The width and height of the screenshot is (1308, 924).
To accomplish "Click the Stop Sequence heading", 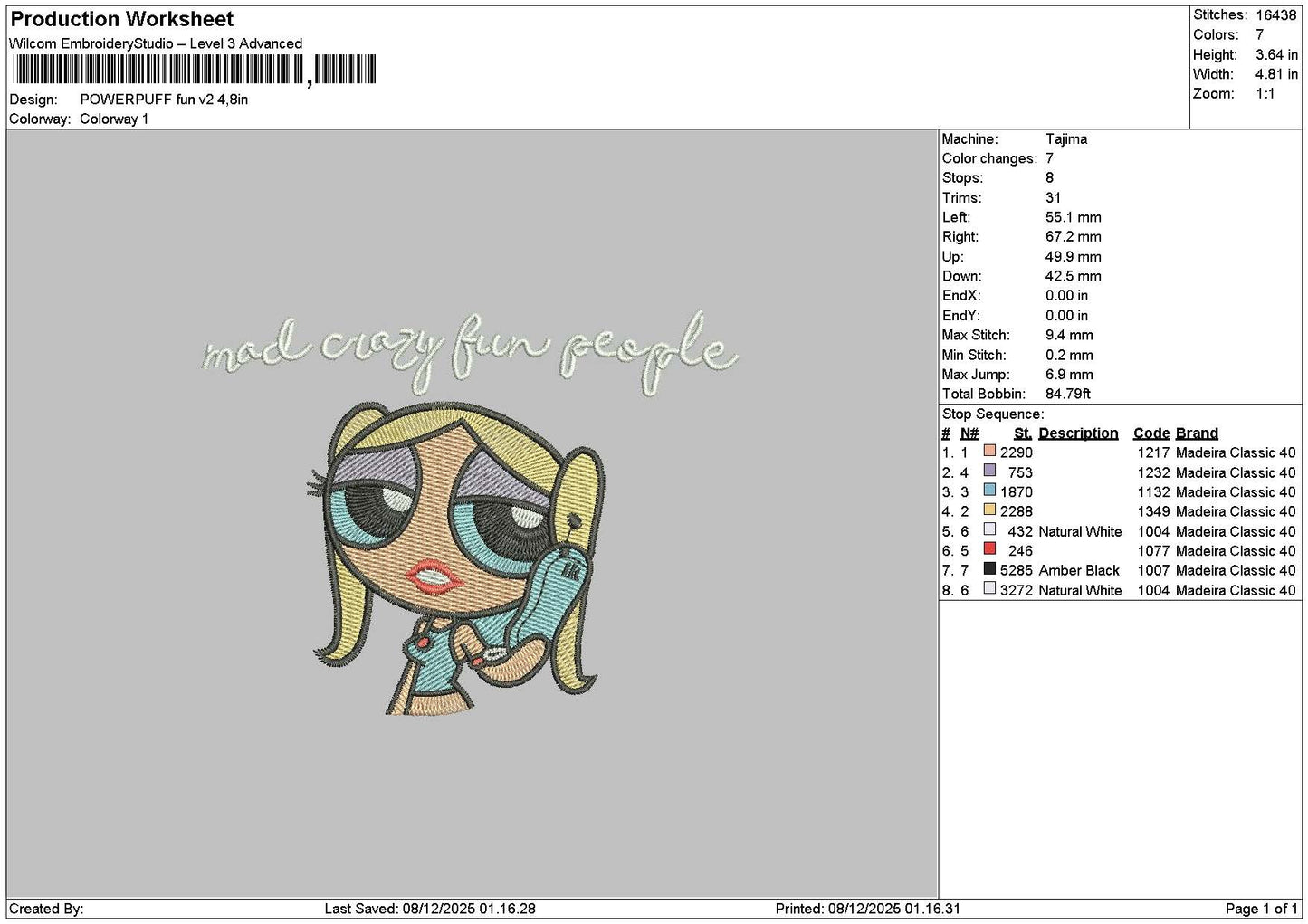I will point(992,414).
